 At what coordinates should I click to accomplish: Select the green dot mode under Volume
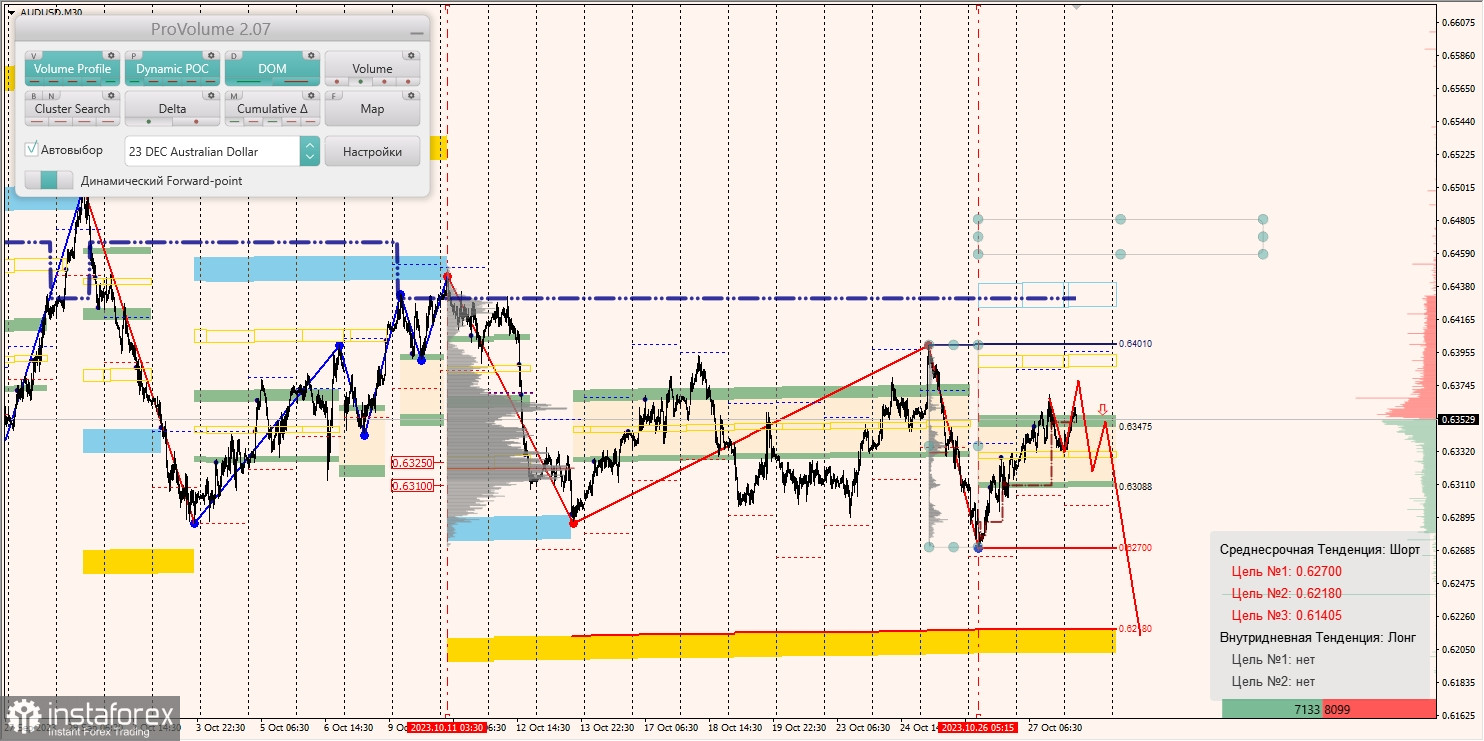point(361,82)
